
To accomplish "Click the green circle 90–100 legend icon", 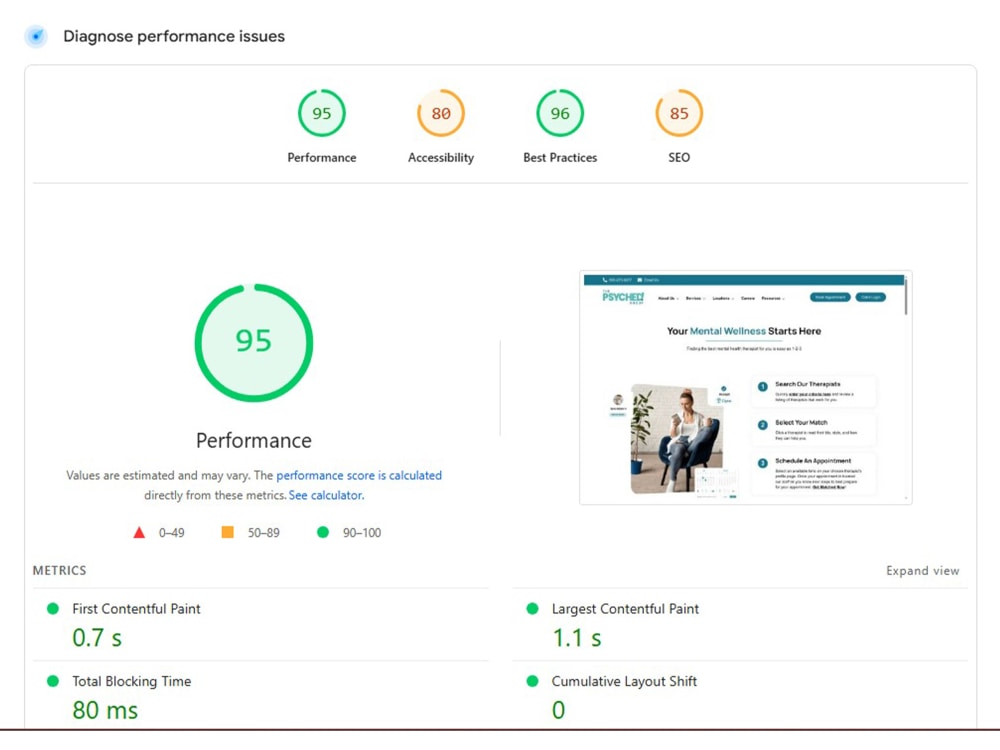I will pyautogui.click(x=323, y=532).
